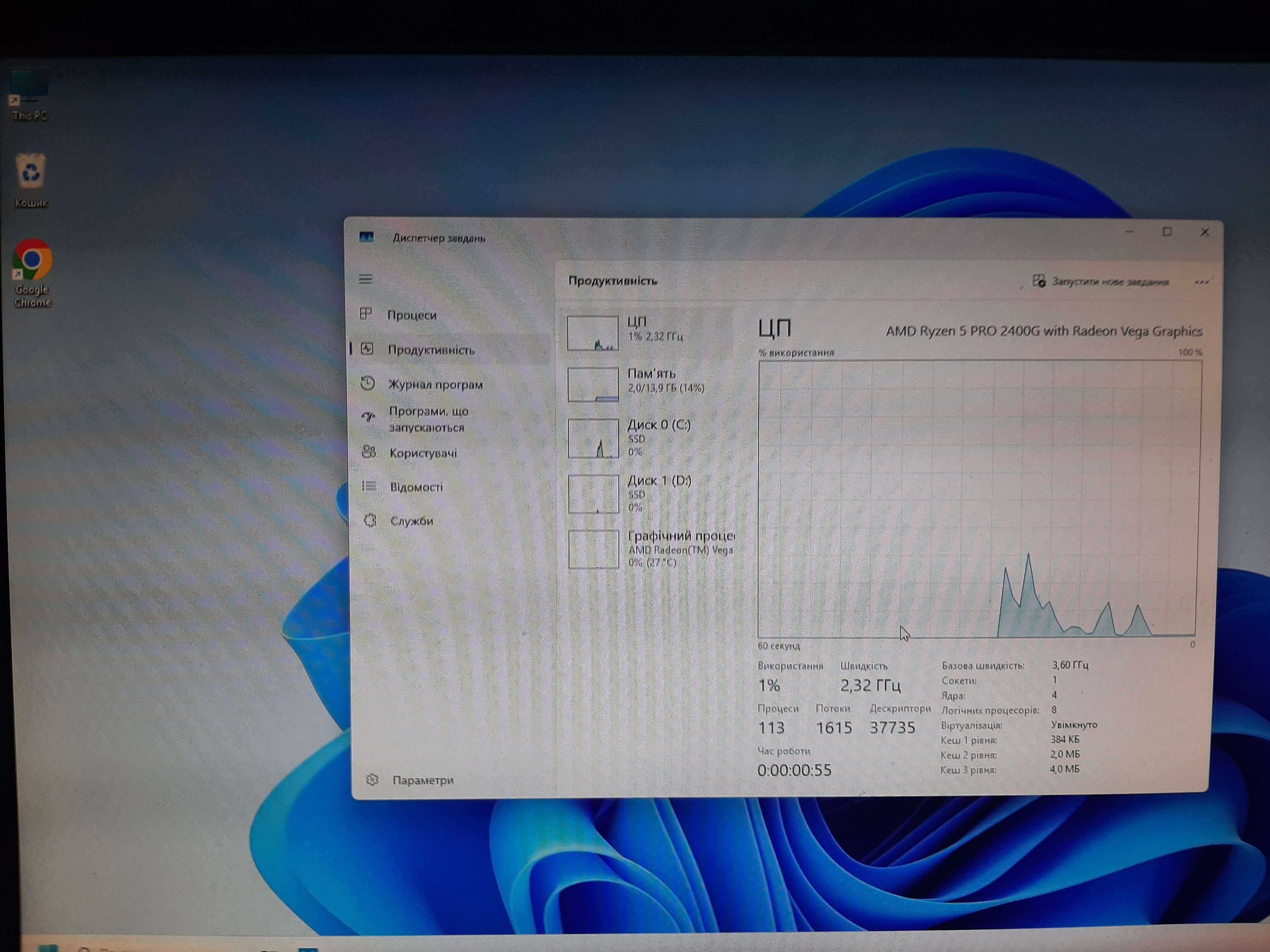
Task: Click the startup apps gauge icon
Action: point(368,417)
